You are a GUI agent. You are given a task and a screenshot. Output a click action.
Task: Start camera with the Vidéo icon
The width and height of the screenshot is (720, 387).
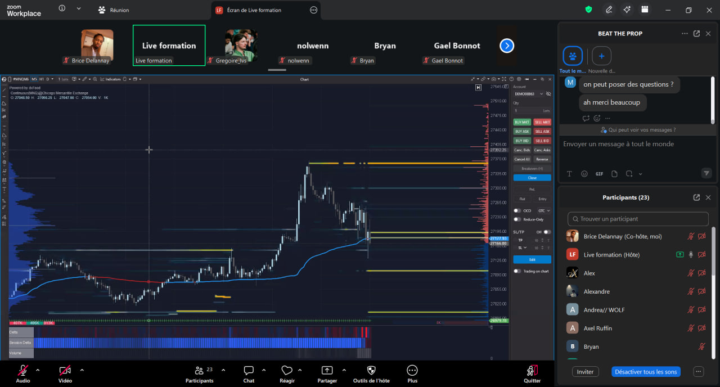point(65,370)
